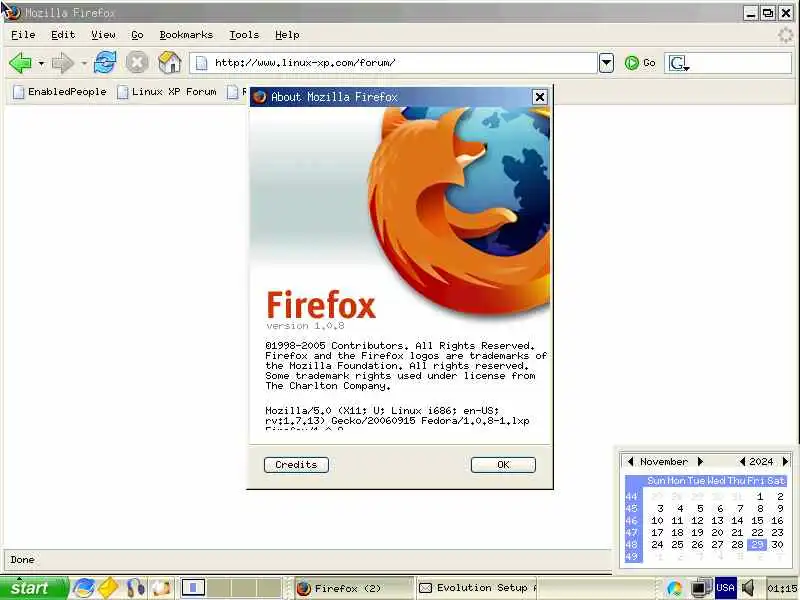800x600 pixels.
Task: Launch the fourth quick-launch icon
Action: [x=161, y=588]
